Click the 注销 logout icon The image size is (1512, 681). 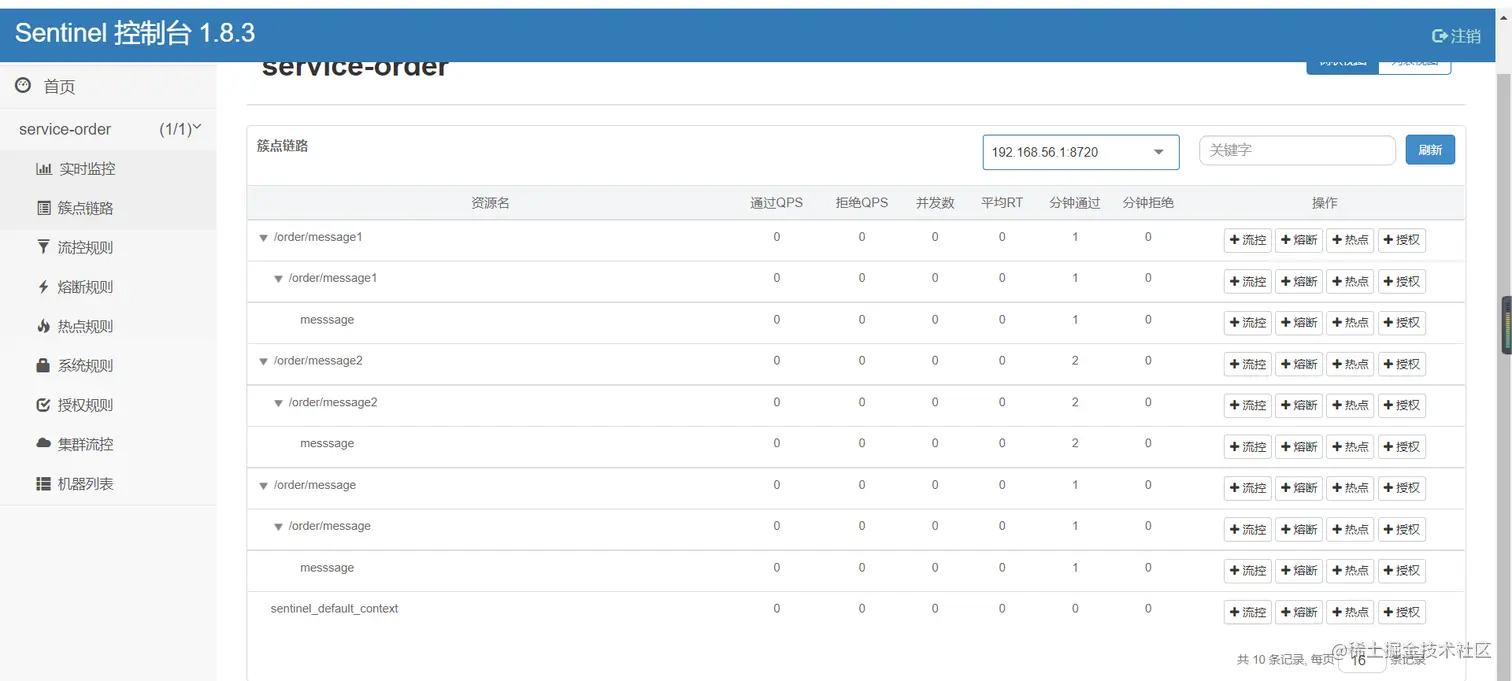1440,35
